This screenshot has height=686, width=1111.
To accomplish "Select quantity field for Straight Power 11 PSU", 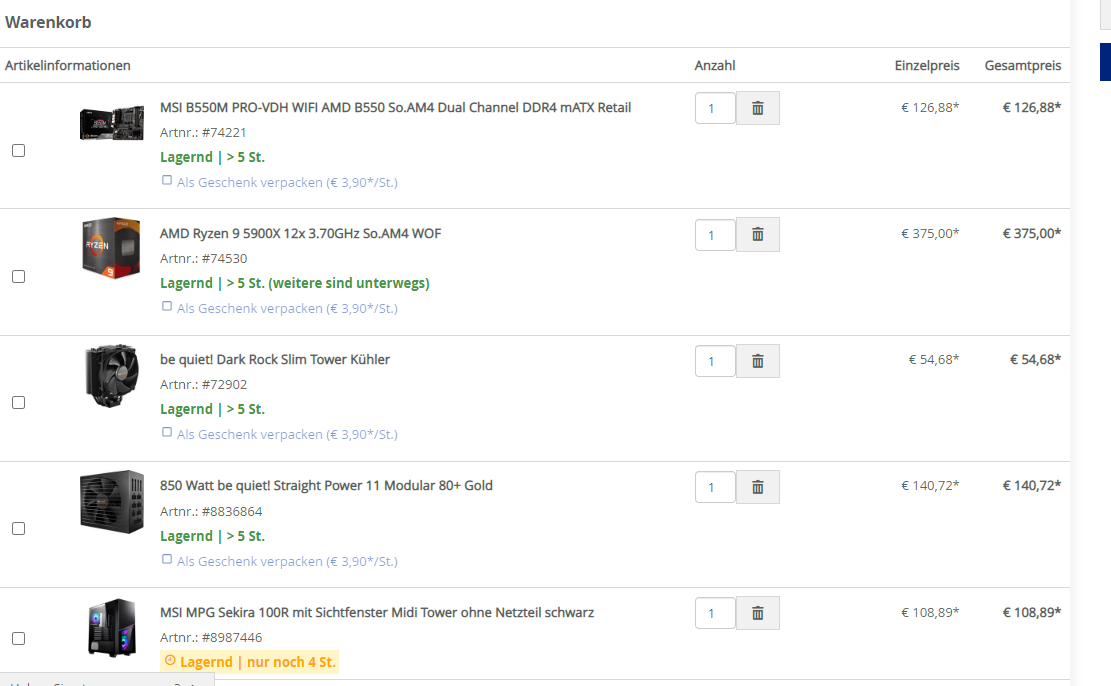I will (x=715, y=488).
